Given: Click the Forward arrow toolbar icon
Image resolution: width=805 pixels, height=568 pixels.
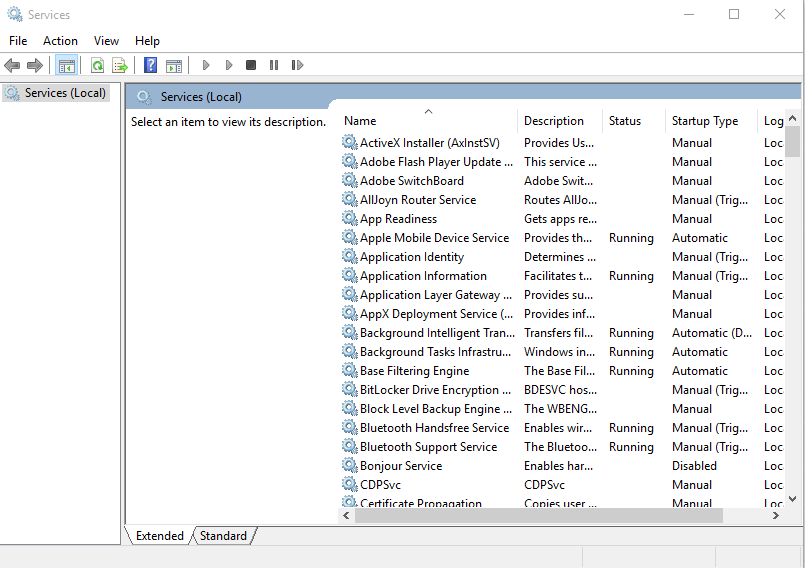Looking at the screenshot, I should (34, 65).
